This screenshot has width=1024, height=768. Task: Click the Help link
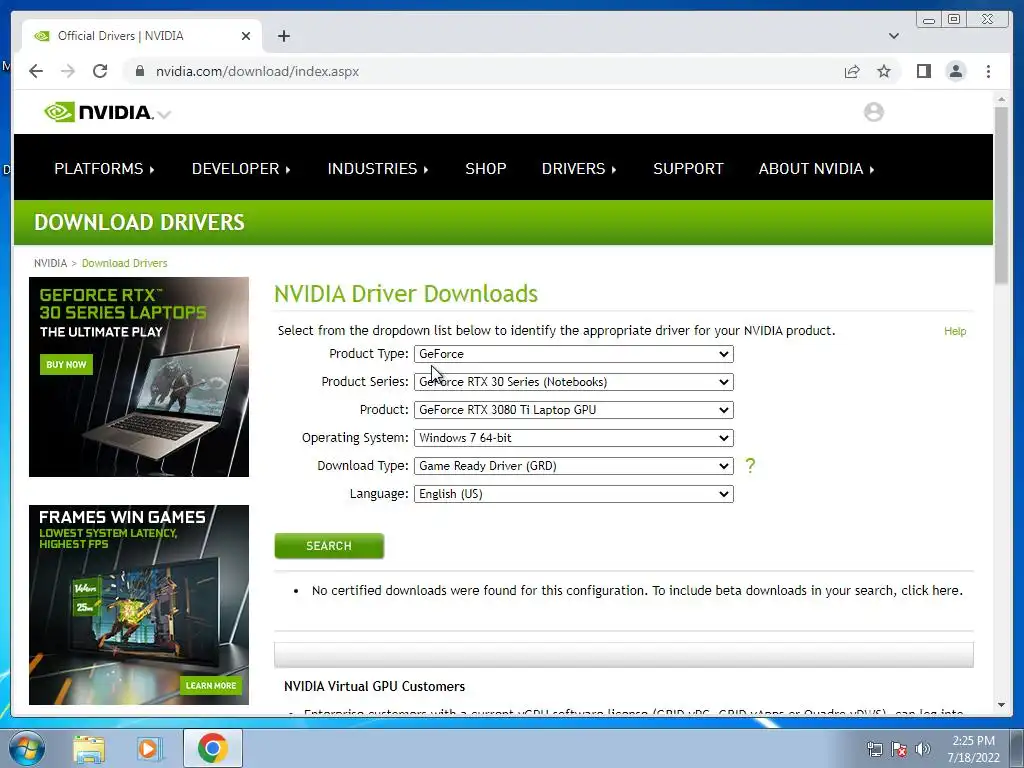[x=955, y=331]
